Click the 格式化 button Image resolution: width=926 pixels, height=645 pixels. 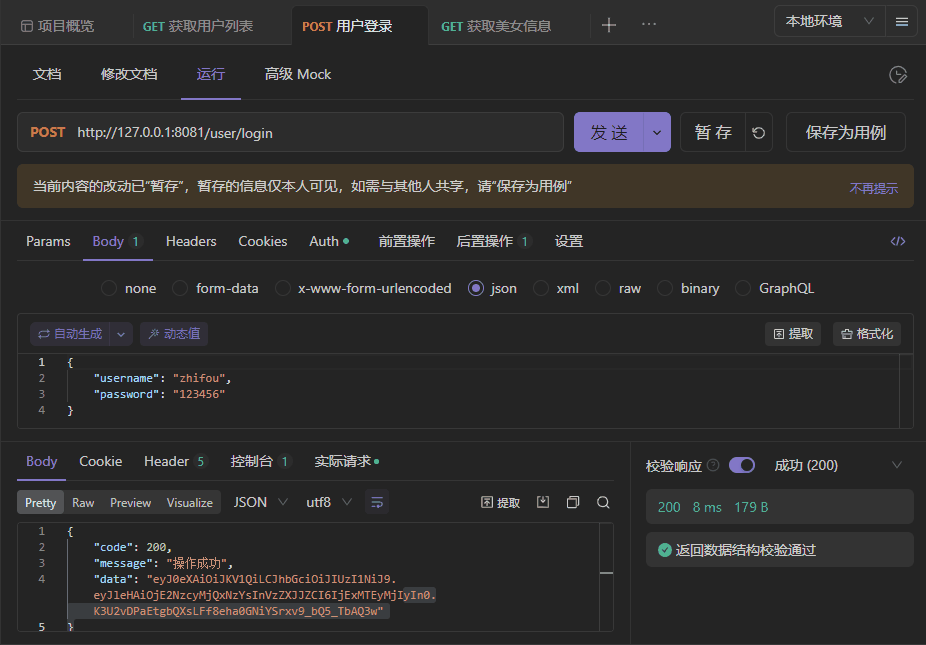point(866,334)
